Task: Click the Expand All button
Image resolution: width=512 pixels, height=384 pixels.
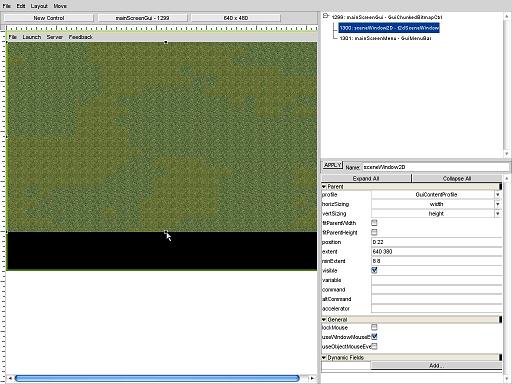Action: [x=366, y=178]
